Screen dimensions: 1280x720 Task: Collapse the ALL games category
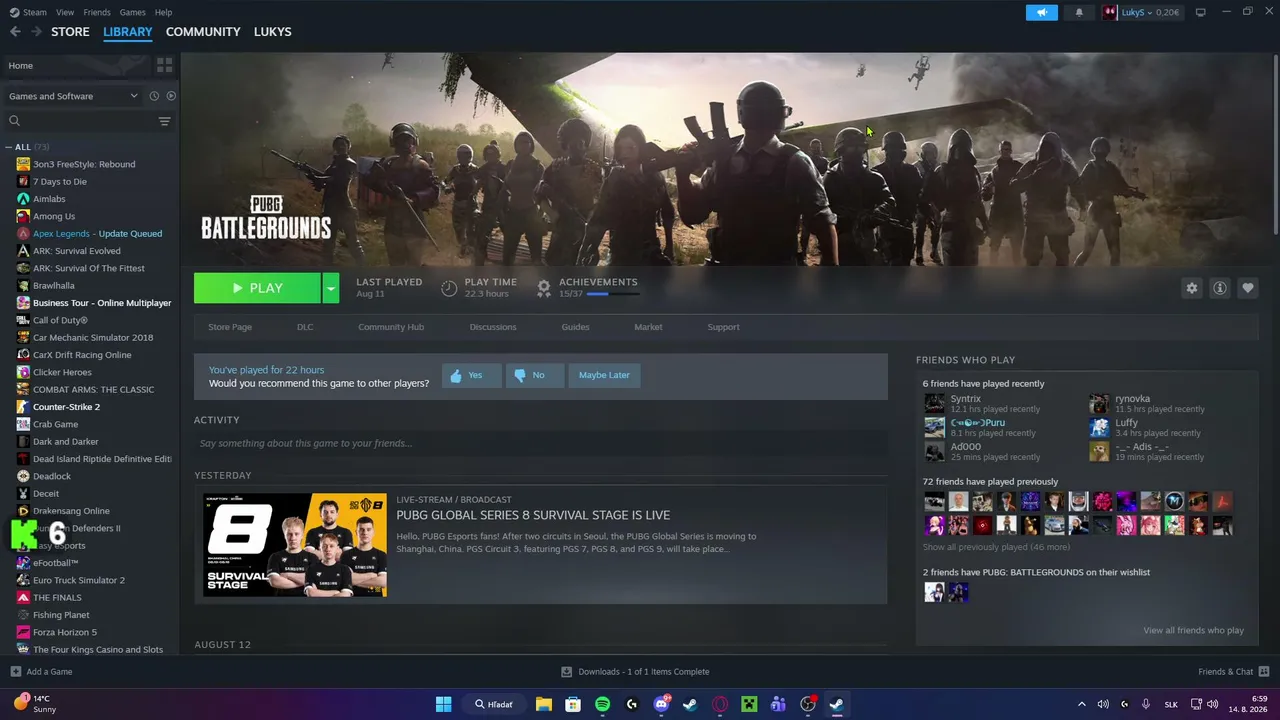coord(9,147)
